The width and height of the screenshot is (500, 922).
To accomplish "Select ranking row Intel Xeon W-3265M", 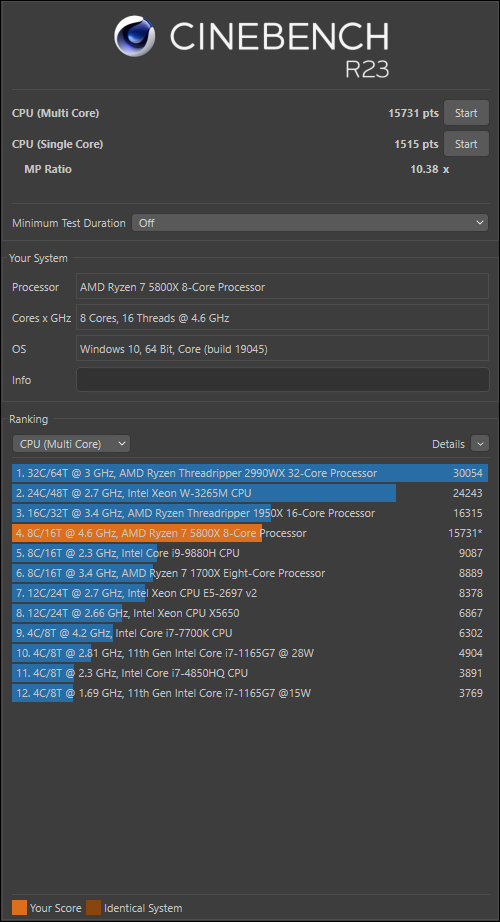I will 250,493.
